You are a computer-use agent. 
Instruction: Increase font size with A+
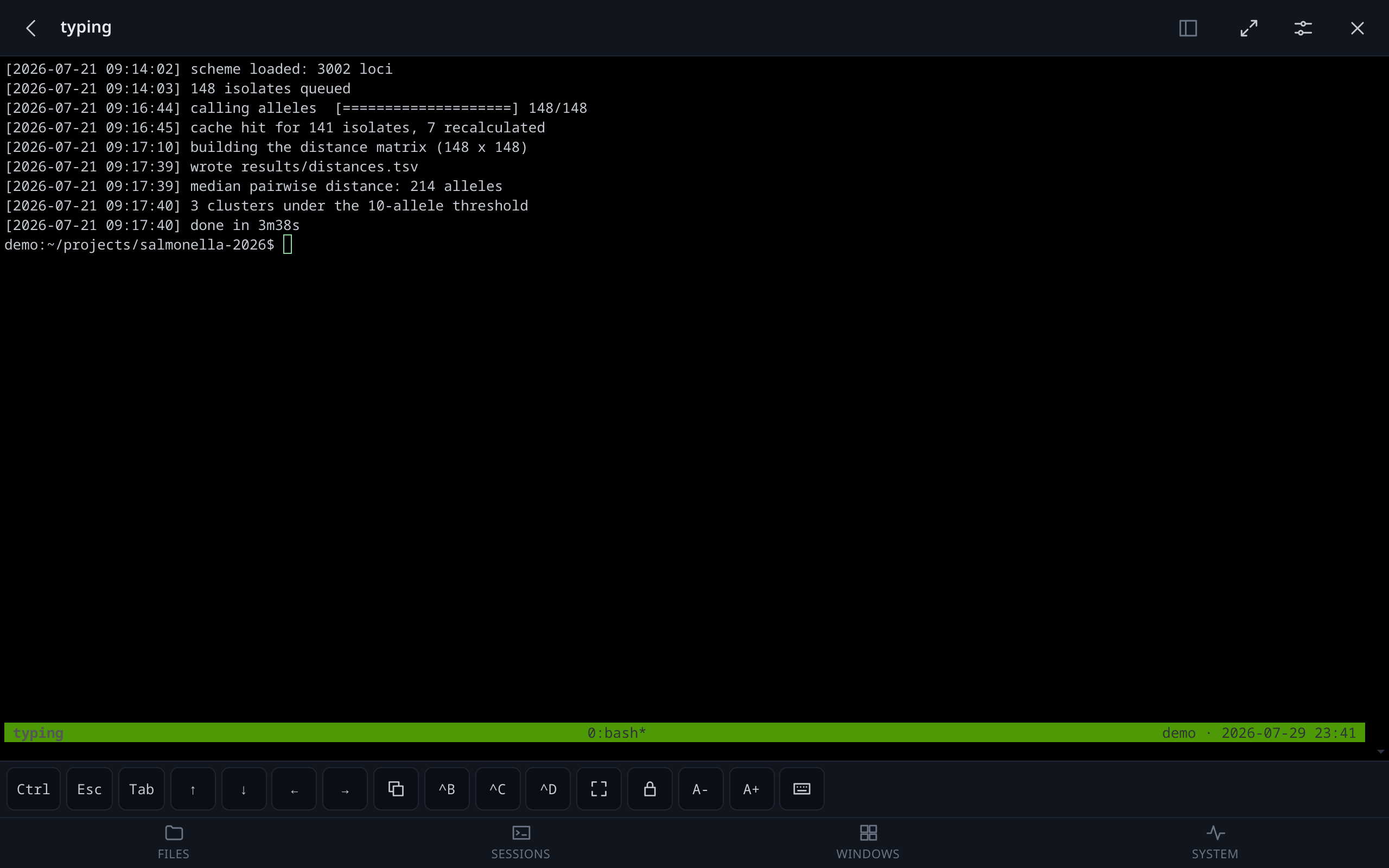[x=752, y=789]
